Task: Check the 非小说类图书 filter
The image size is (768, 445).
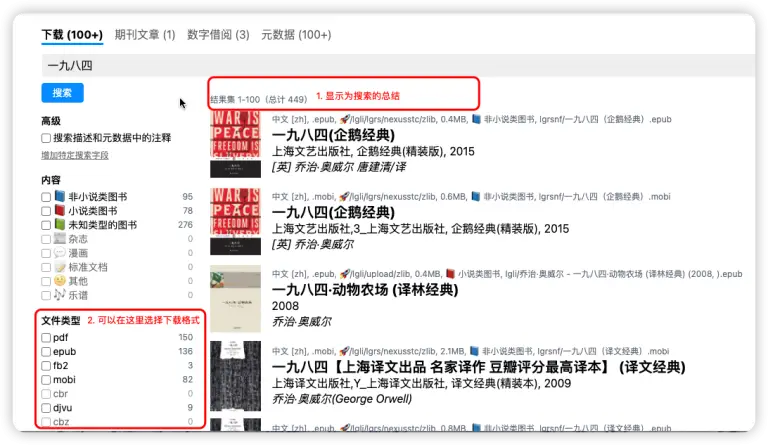Action: (x=46, y=197)
